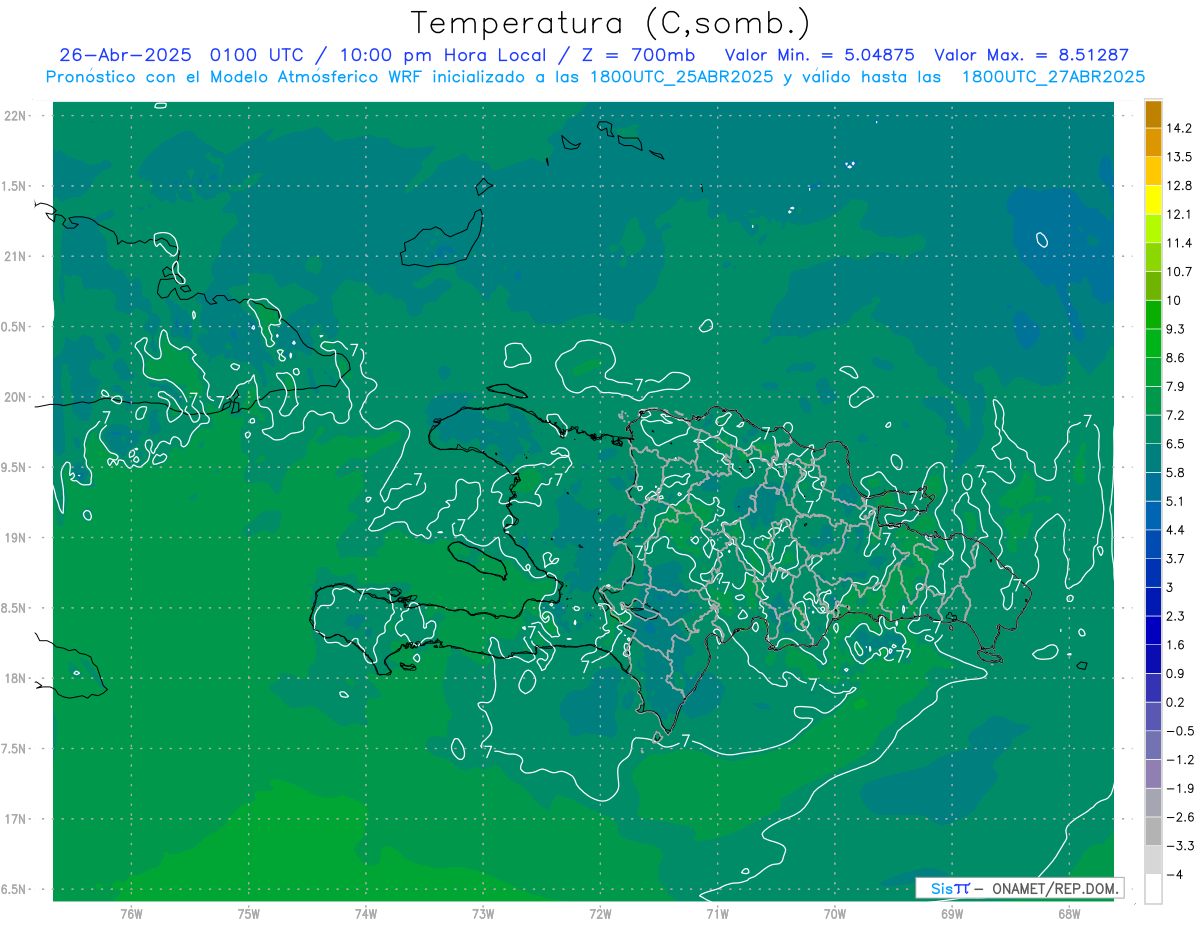Click the legend value '6.5'
This screenshot has width=1200, height=927.
1175,444
